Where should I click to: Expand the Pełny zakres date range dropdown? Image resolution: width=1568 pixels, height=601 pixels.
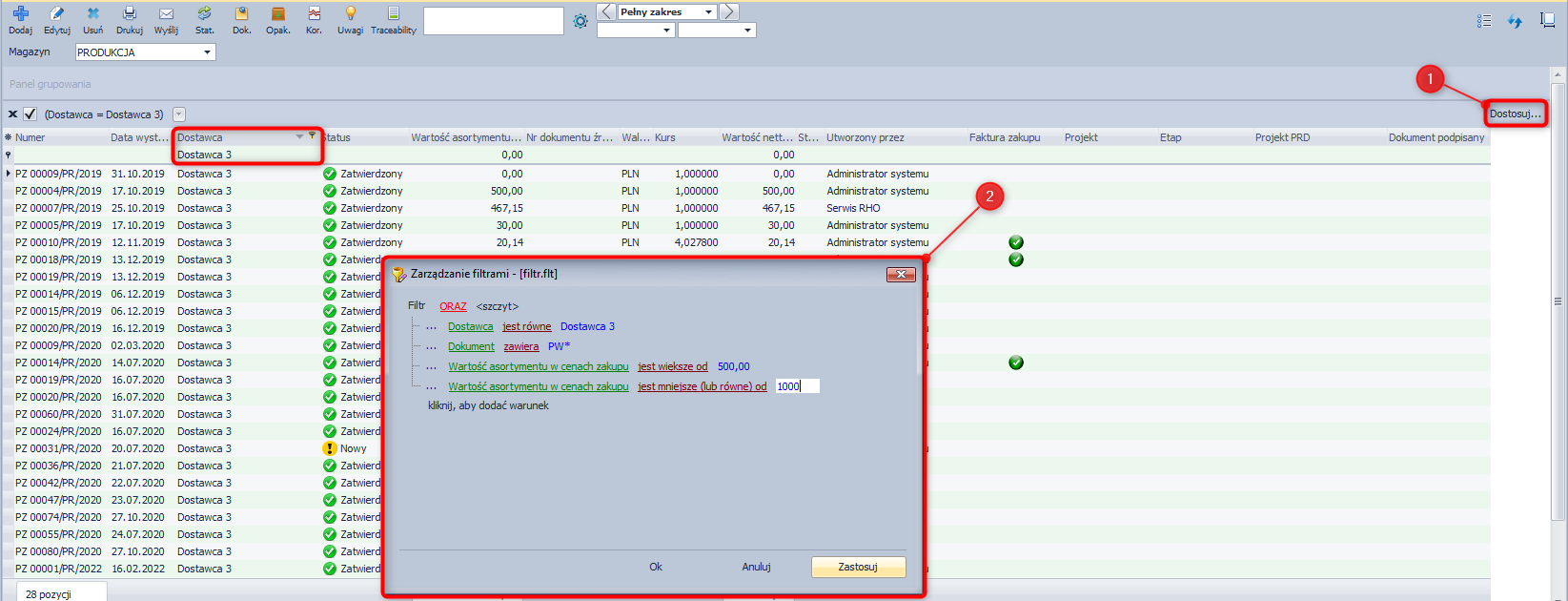point(708,12)
